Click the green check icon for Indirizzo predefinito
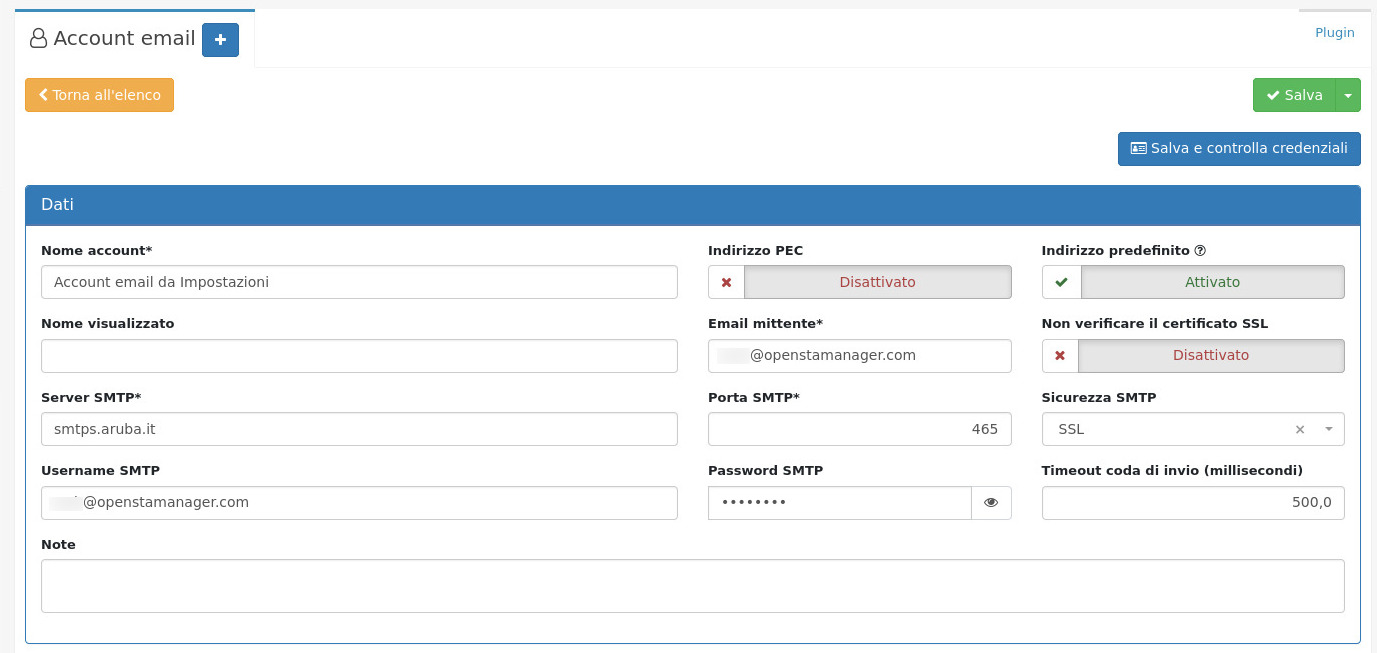Viewport: 1377px width, 653px height. tap(1061, 282)
